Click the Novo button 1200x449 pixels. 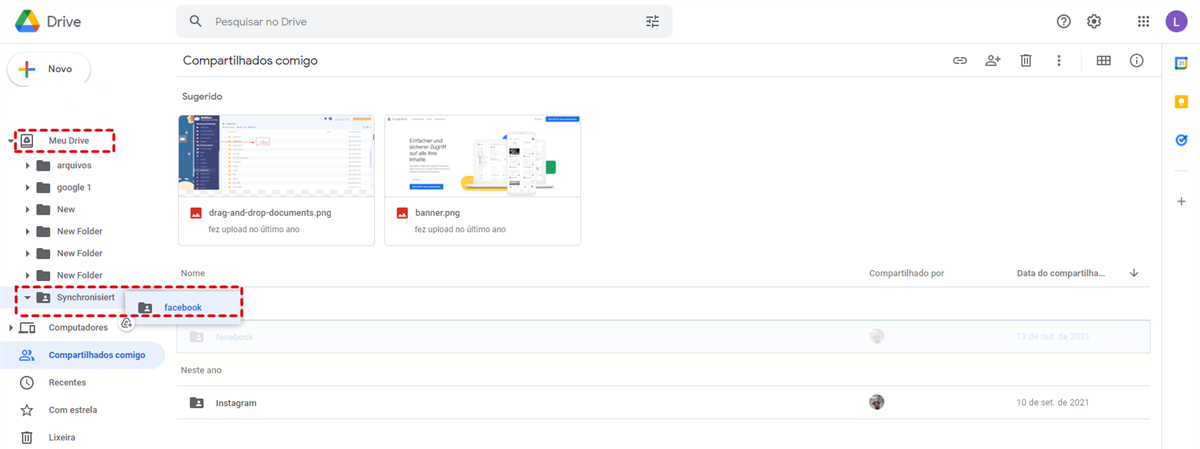click(x=49, y=69)
